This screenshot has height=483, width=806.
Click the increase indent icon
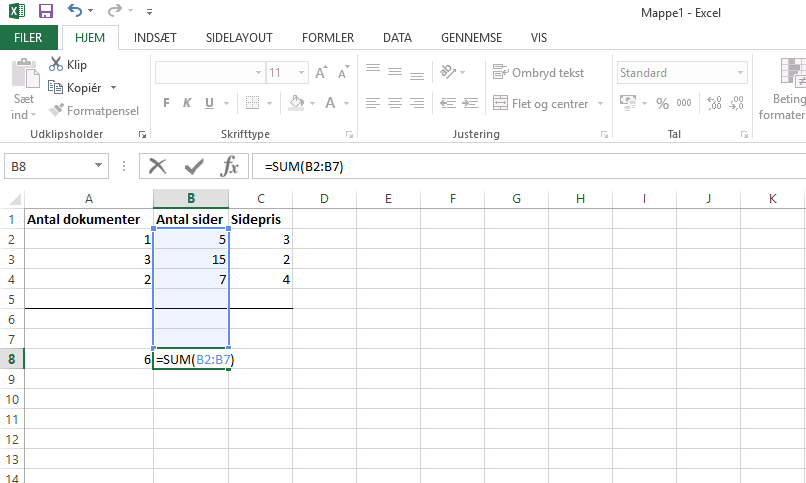tap(470, 103)
